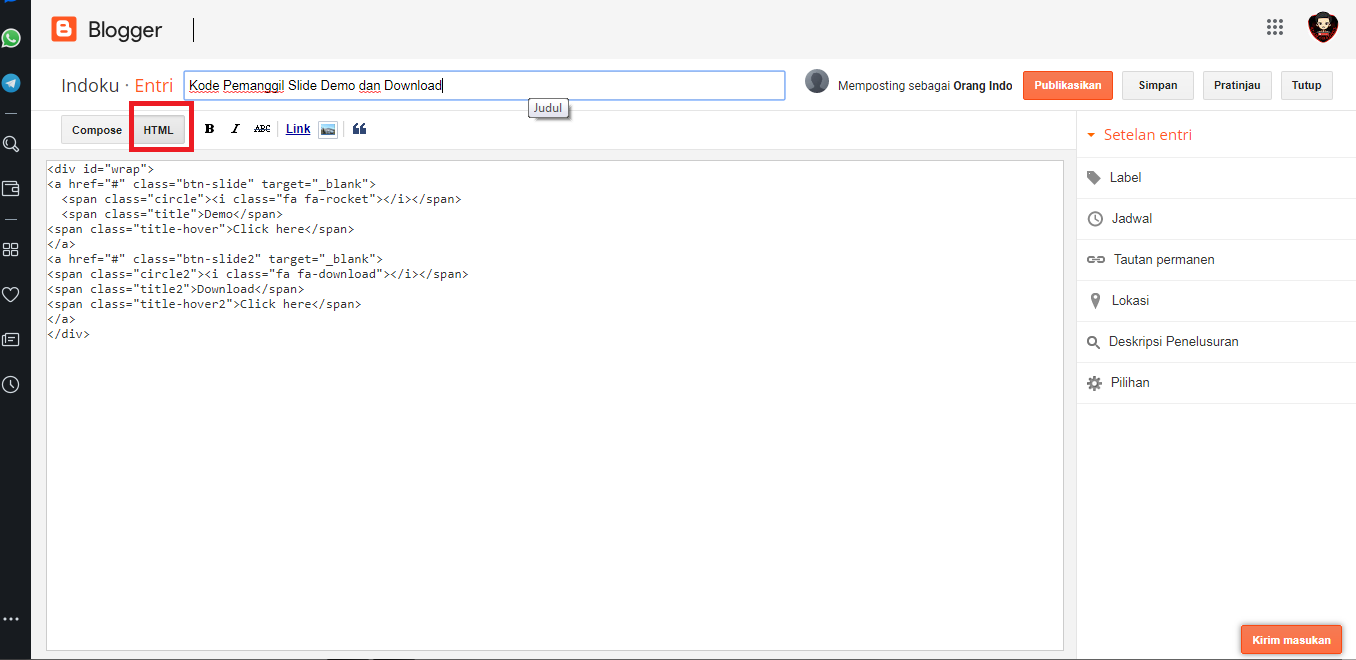Switch to Compose editor mode
1356x660 pixels.
tap(97, 130)
